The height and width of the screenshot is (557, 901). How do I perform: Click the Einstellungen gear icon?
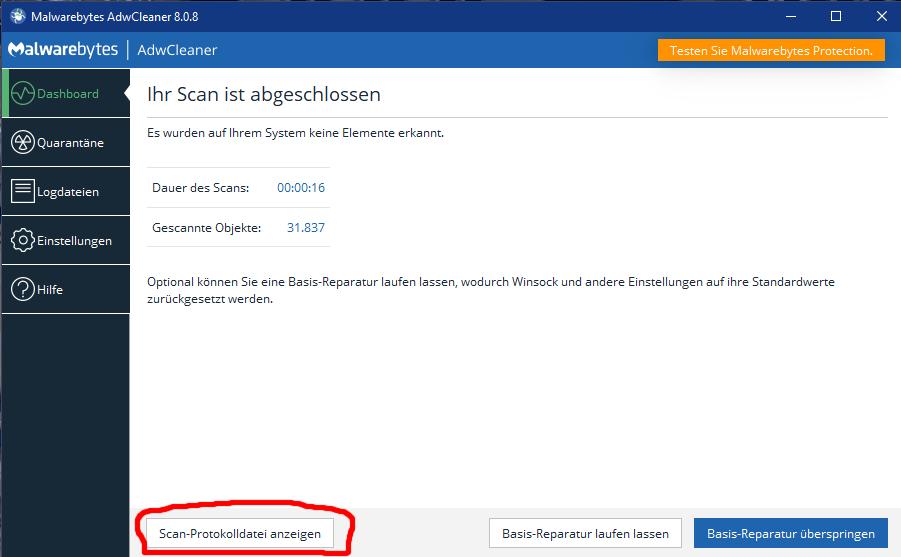(22, 241)
